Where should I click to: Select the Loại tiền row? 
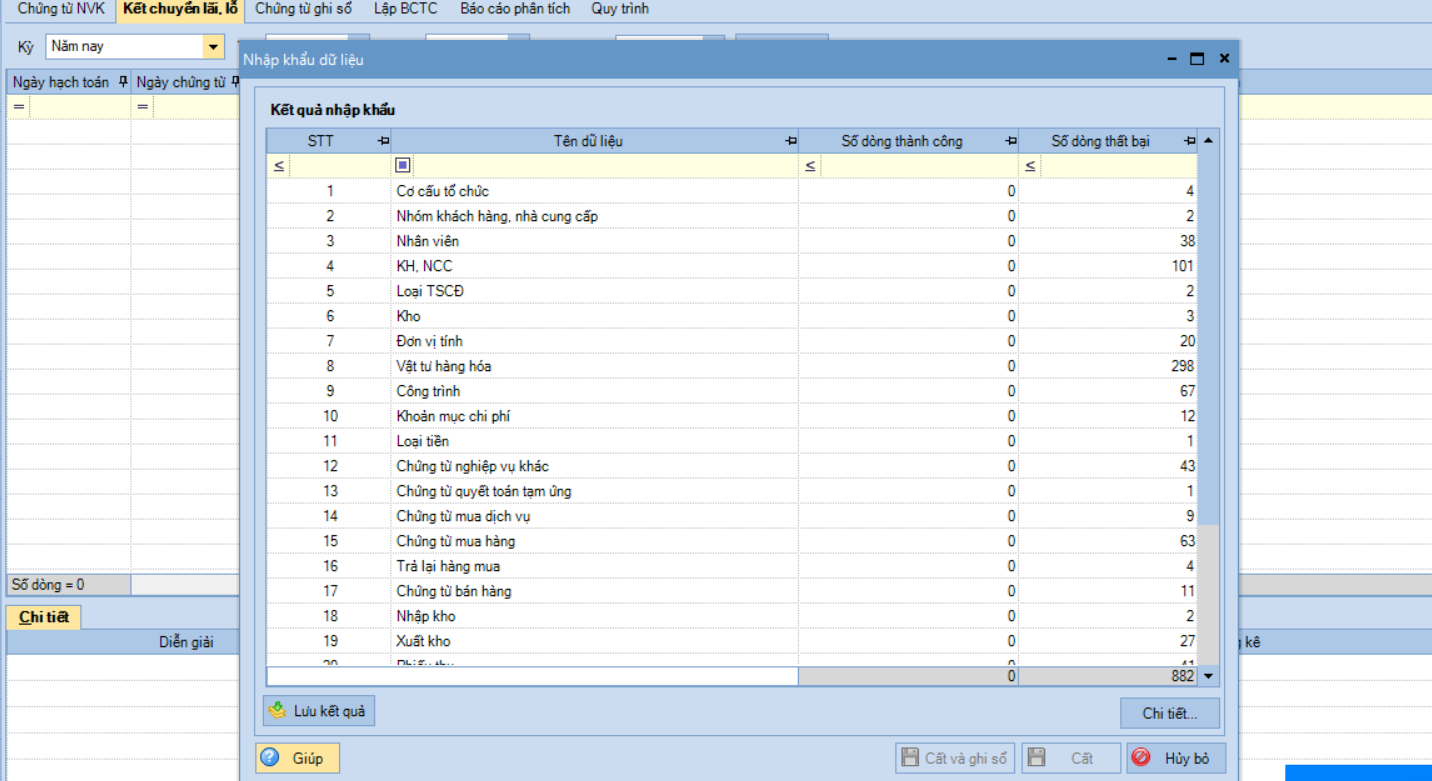pos(732,441)
